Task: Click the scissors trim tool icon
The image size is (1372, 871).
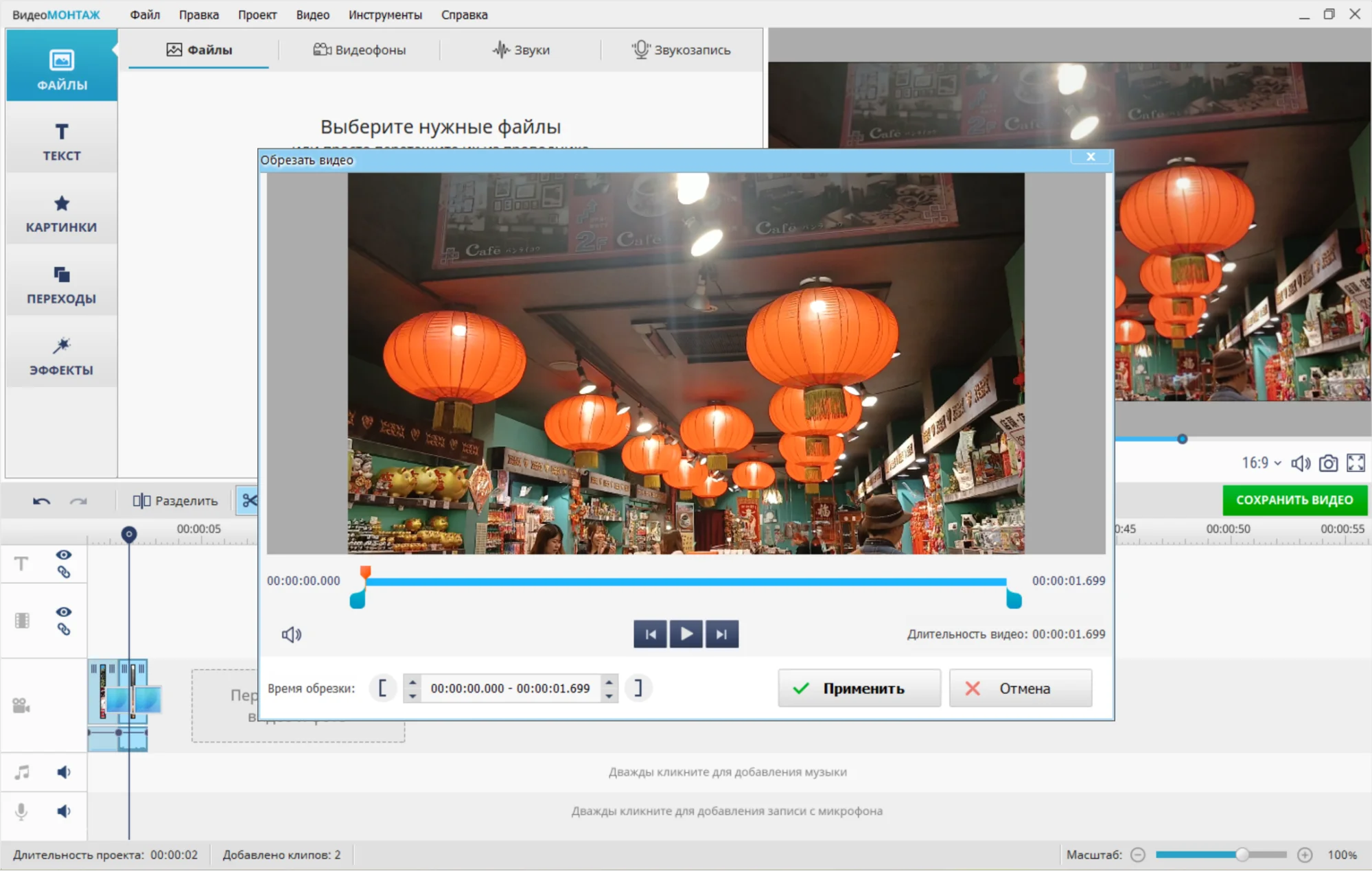Action: point(248,501)
